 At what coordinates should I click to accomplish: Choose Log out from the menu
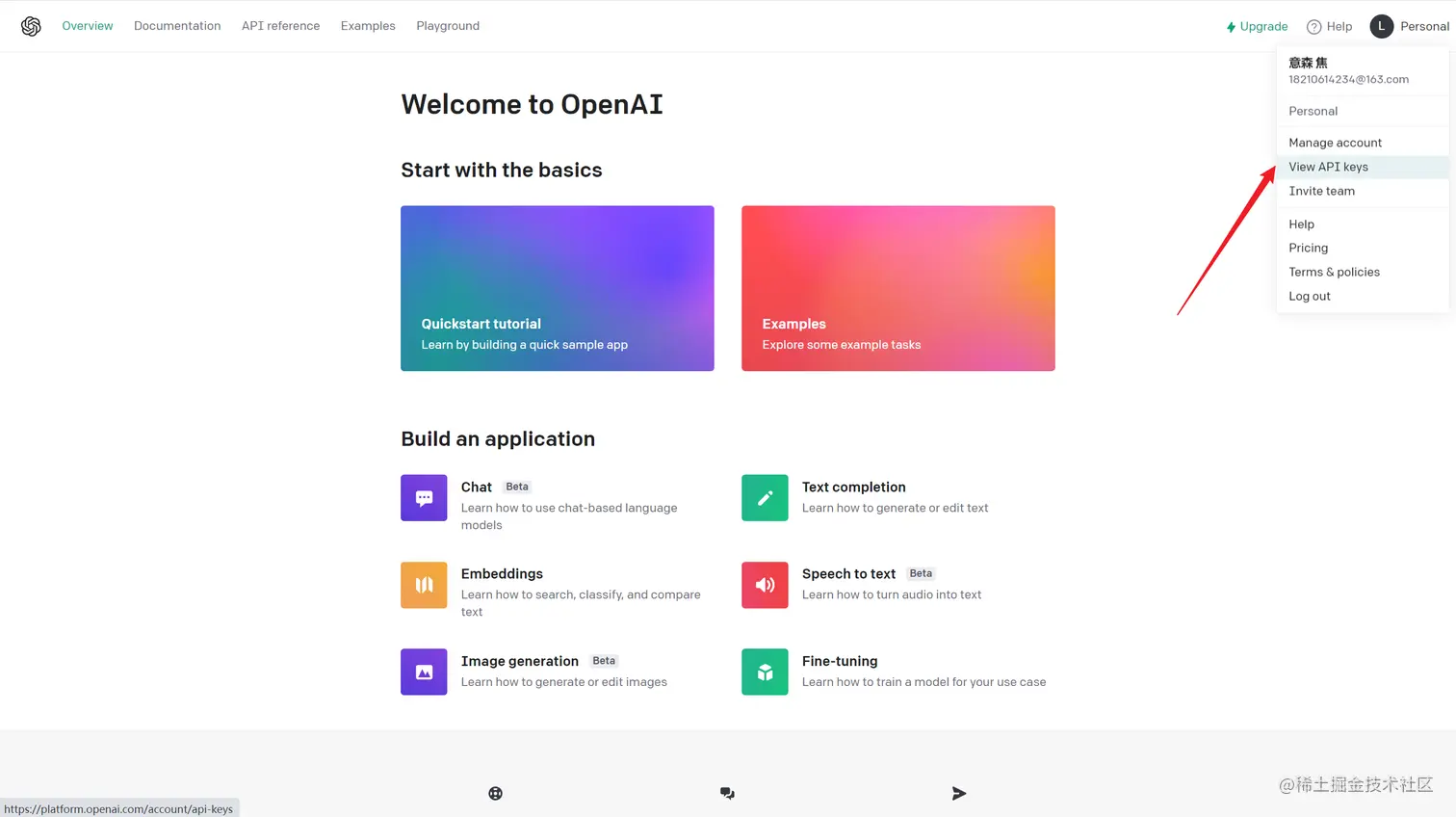click(x=1362, y=296)
